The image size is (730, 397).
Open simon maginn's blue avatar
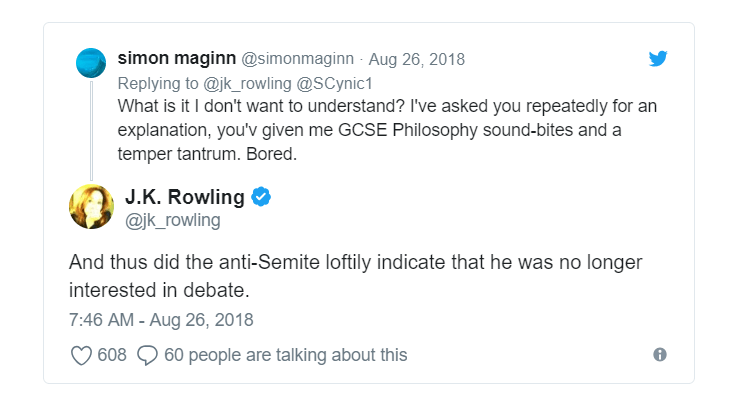(x=91, y=63)
